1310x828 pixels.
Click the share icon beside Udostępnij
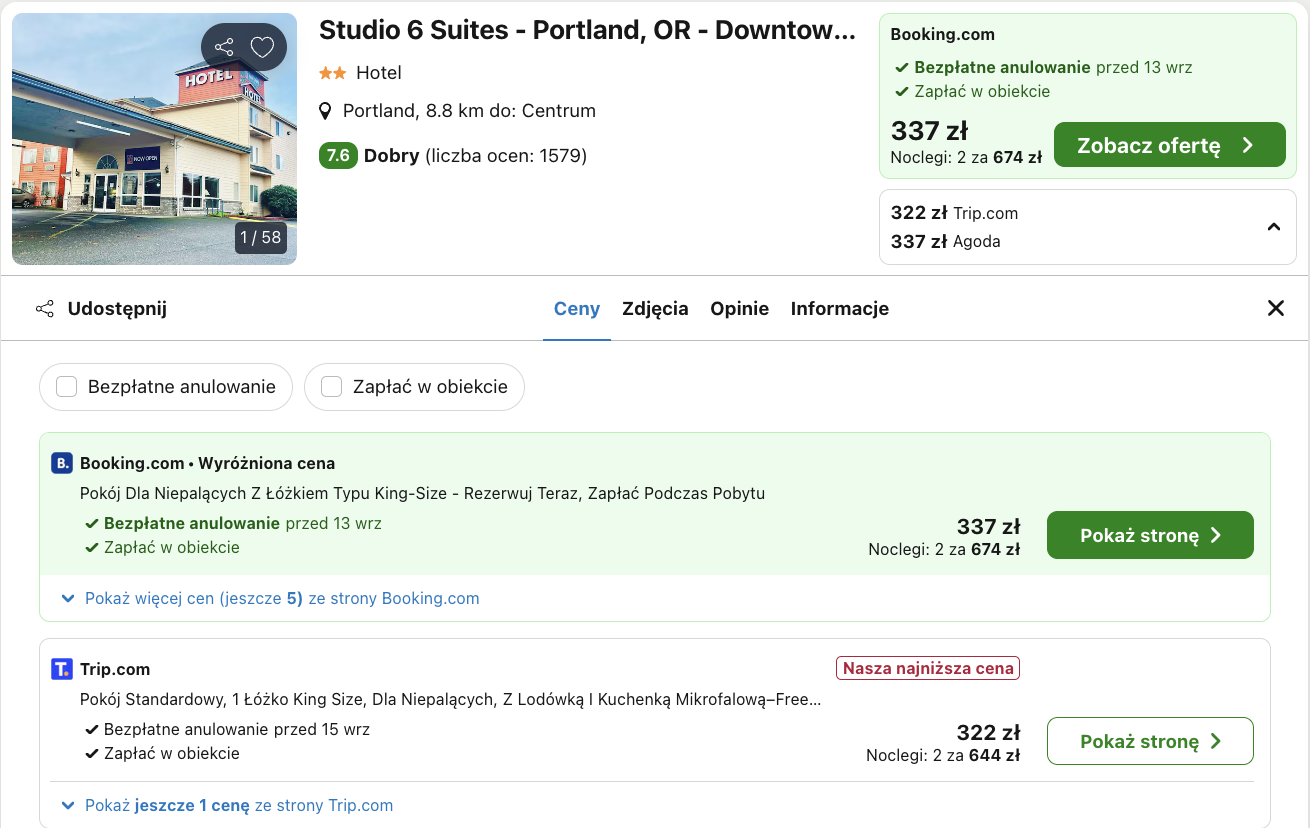coord(45,309)
